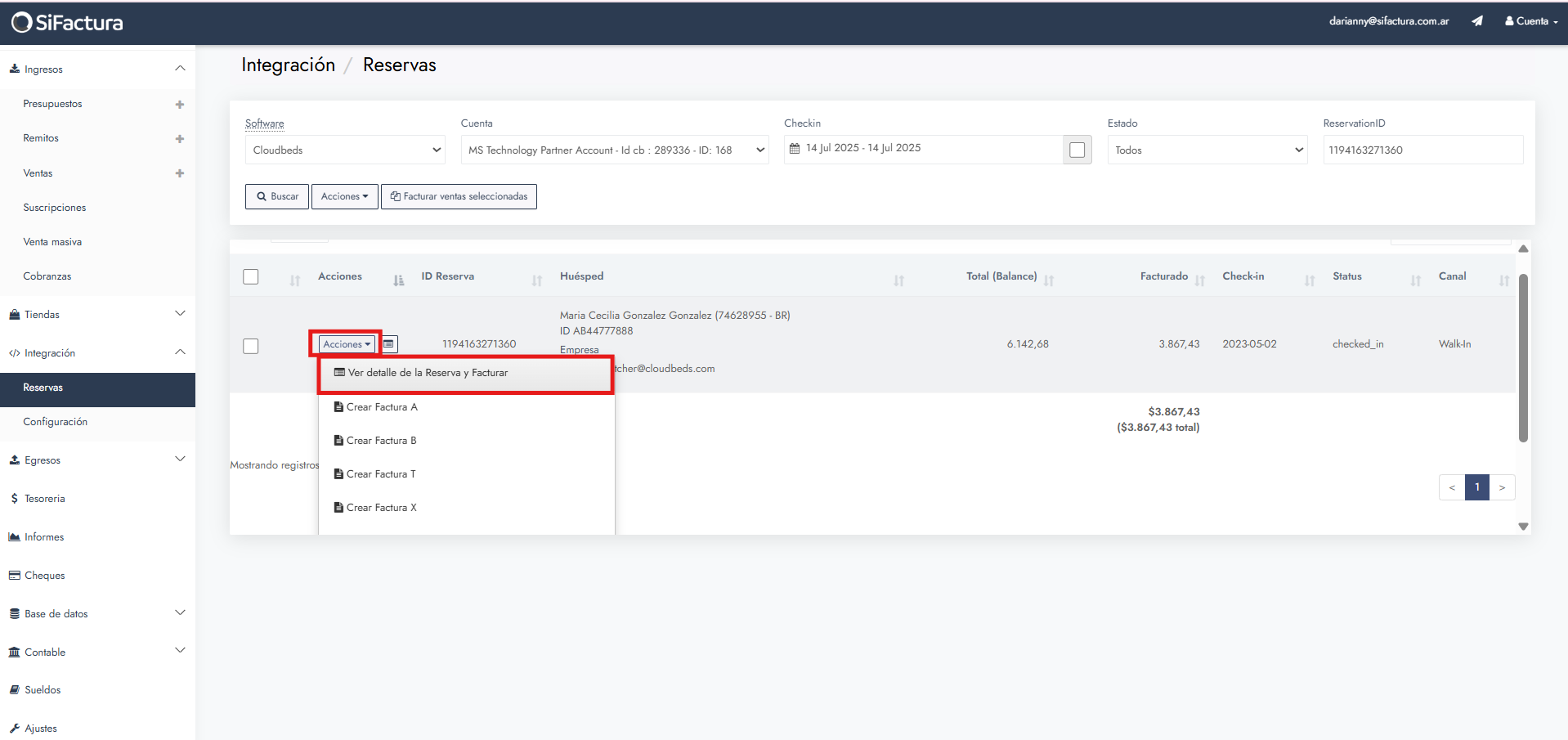The width and height of the screenshot is (1568, 740).
Task: Open Remitos in sidebar
Action: pos(41,138)
